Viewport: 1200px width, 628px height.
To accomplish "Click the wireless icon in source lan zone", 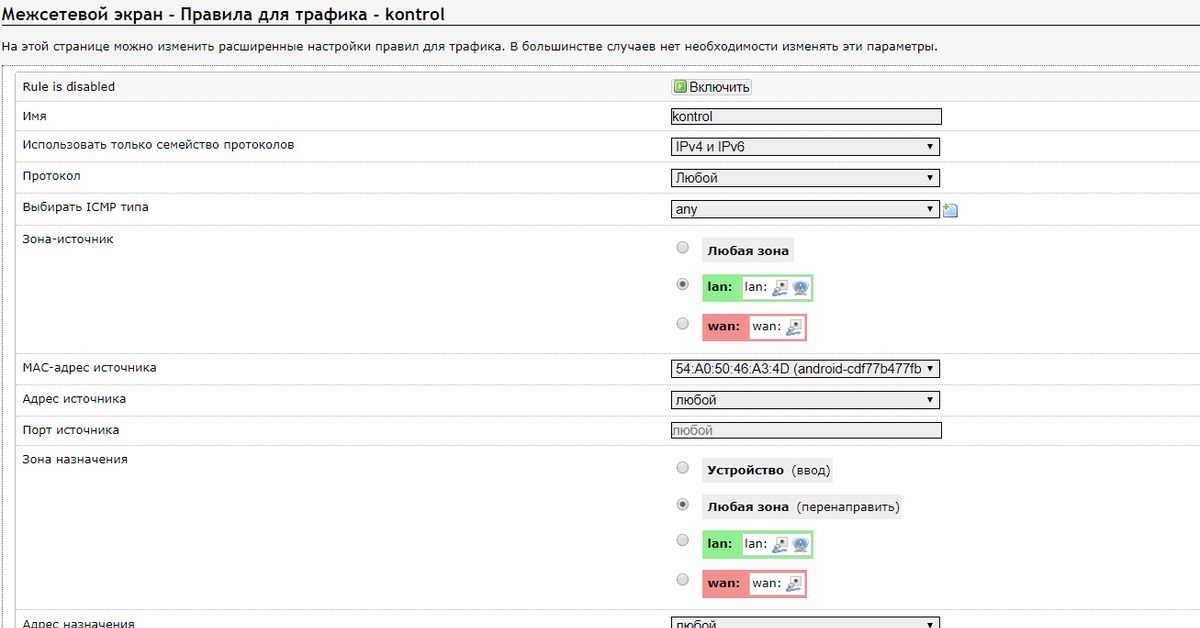I will tap(800, 288).
